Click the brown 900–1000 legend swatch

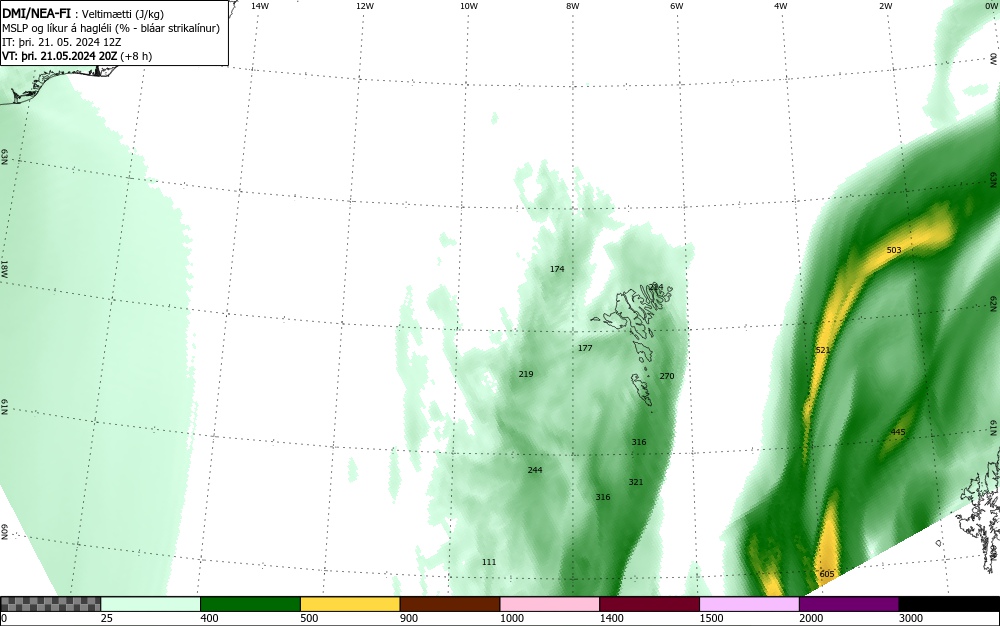(450, 604)
